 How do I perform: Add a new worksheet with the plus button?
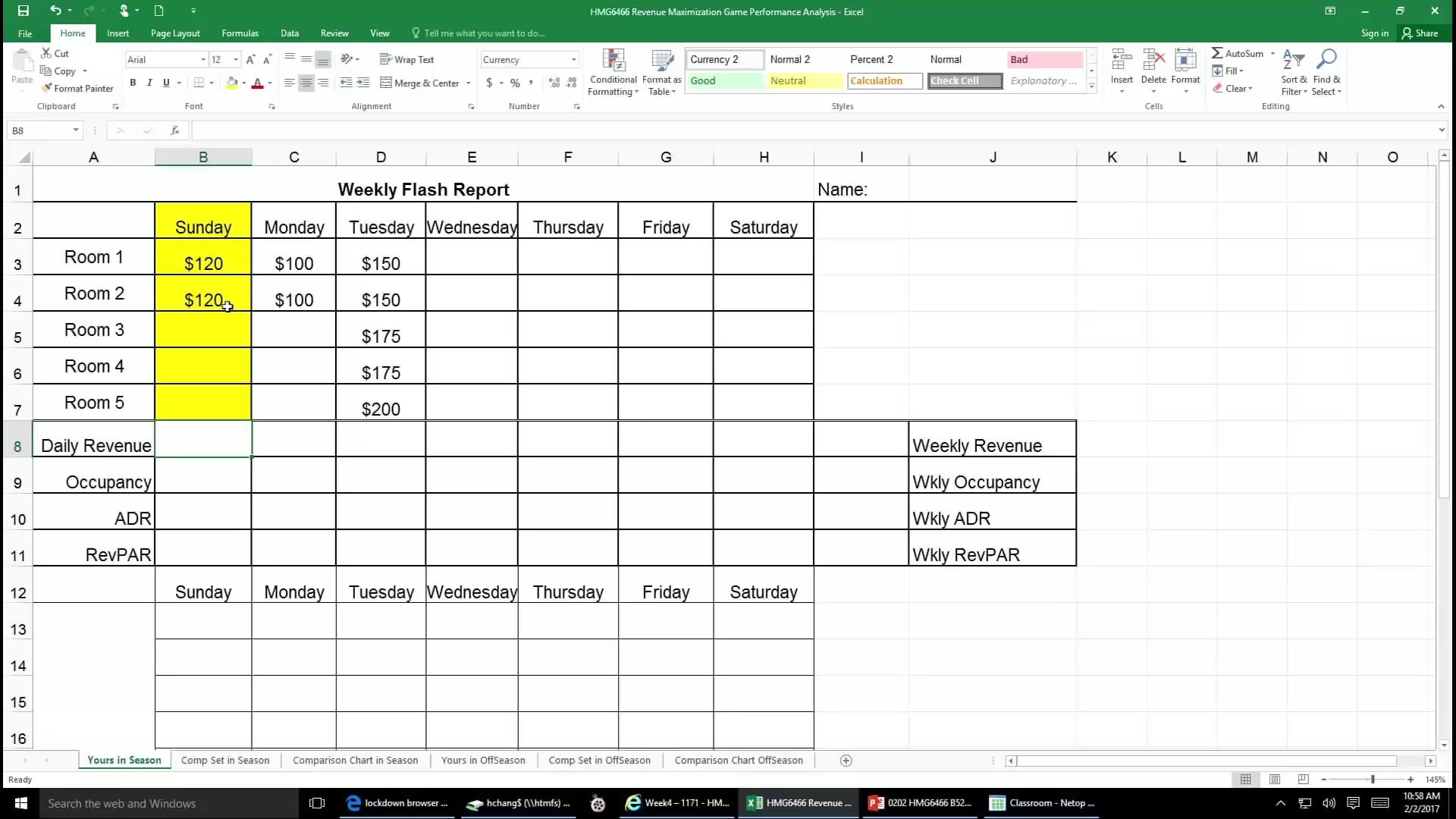pos(846,760)
